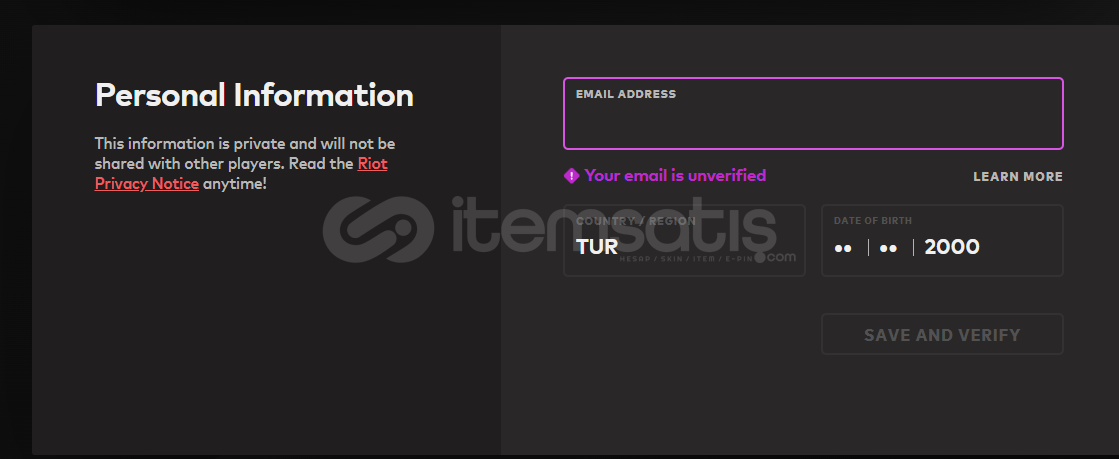Screen dimensions: 1119x459
Task: Click the birth year 2000
Action: 951,248
